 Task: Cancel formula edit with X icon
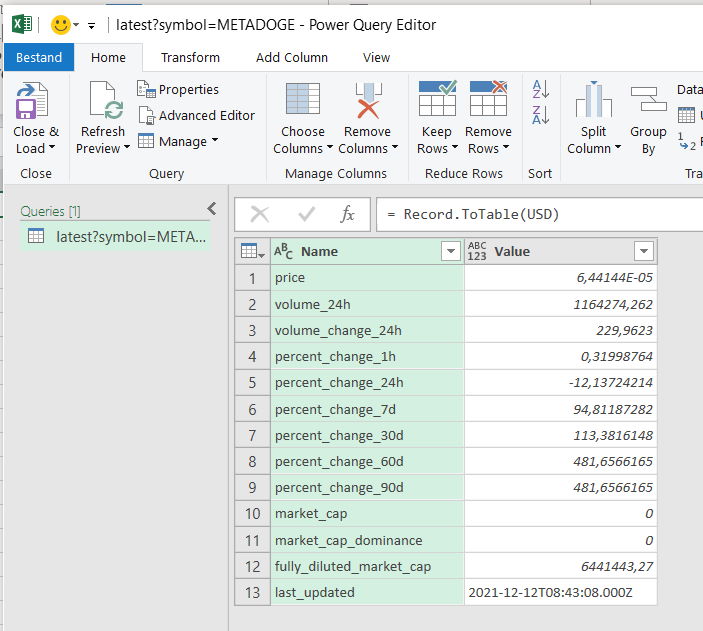[260, 214]
